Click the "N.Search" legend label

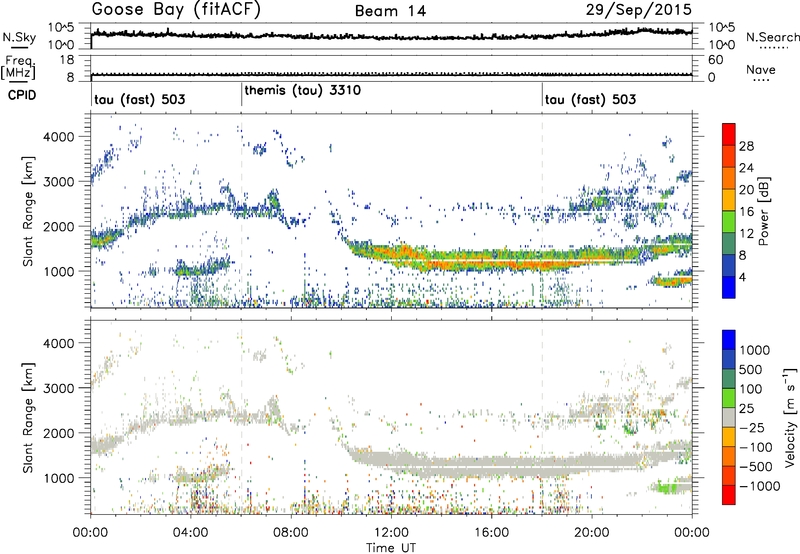(x=772, y=37)
